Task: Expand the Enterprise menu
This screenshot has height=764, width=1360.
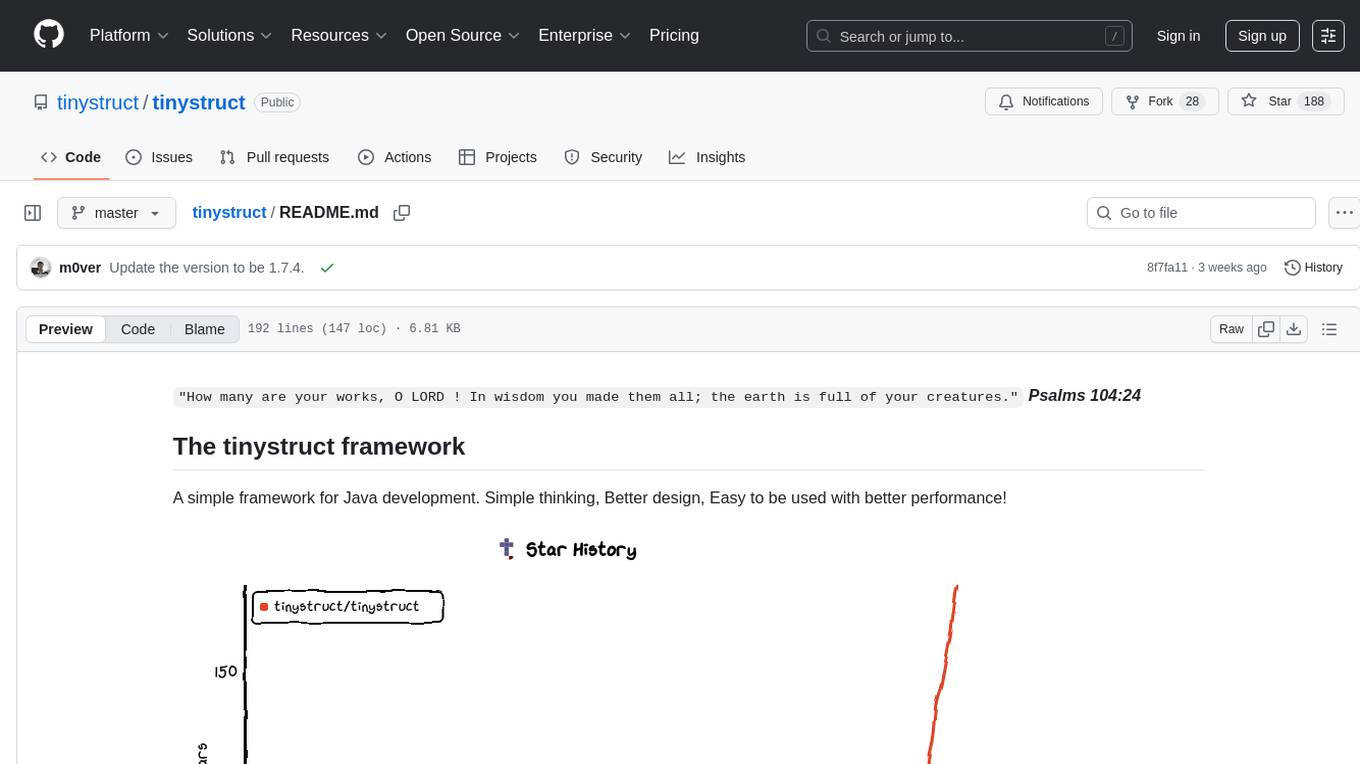Action: pos(584,35)
